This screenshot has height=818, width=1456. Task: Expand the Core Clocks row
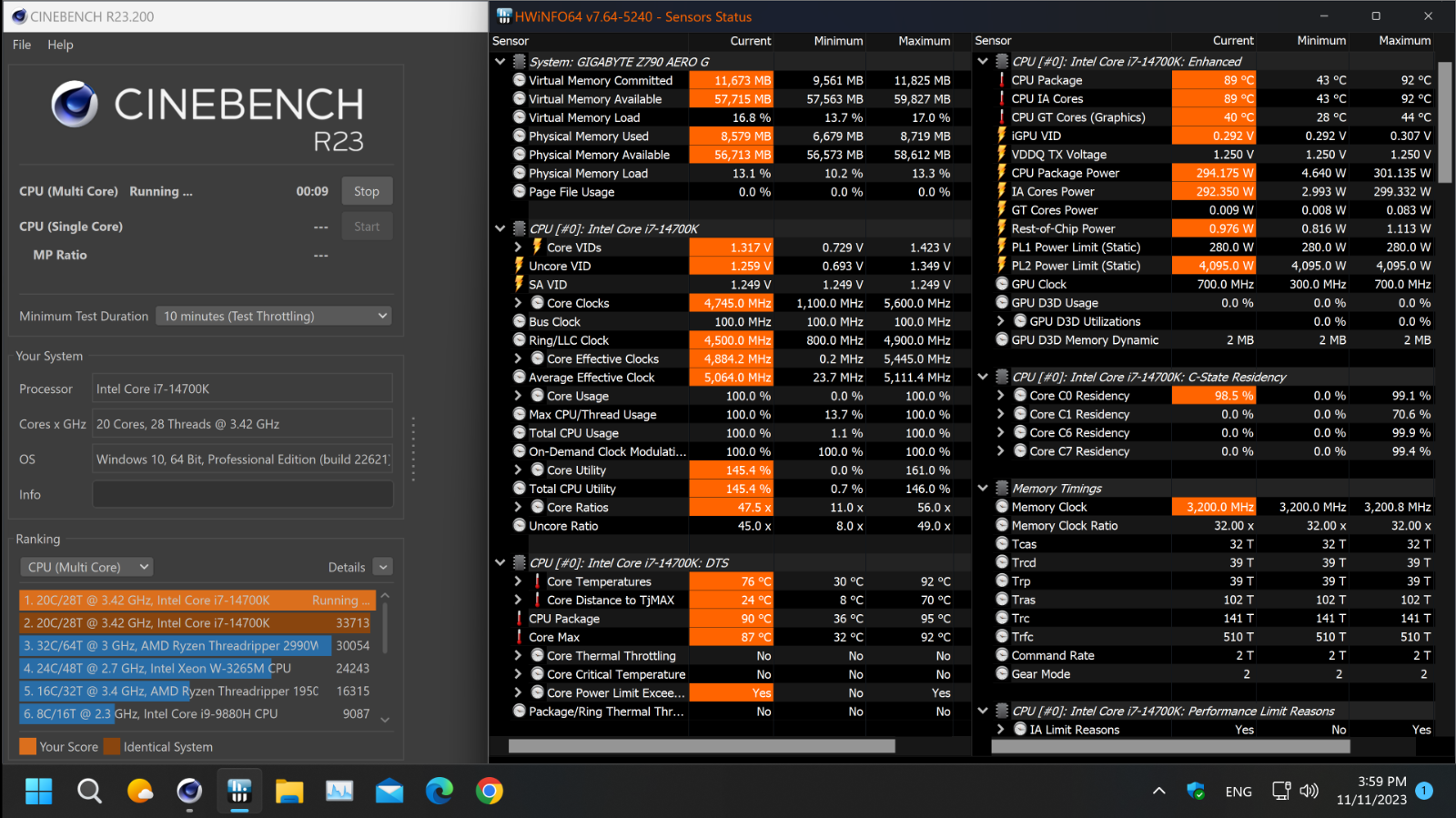[x=518, y=303]
